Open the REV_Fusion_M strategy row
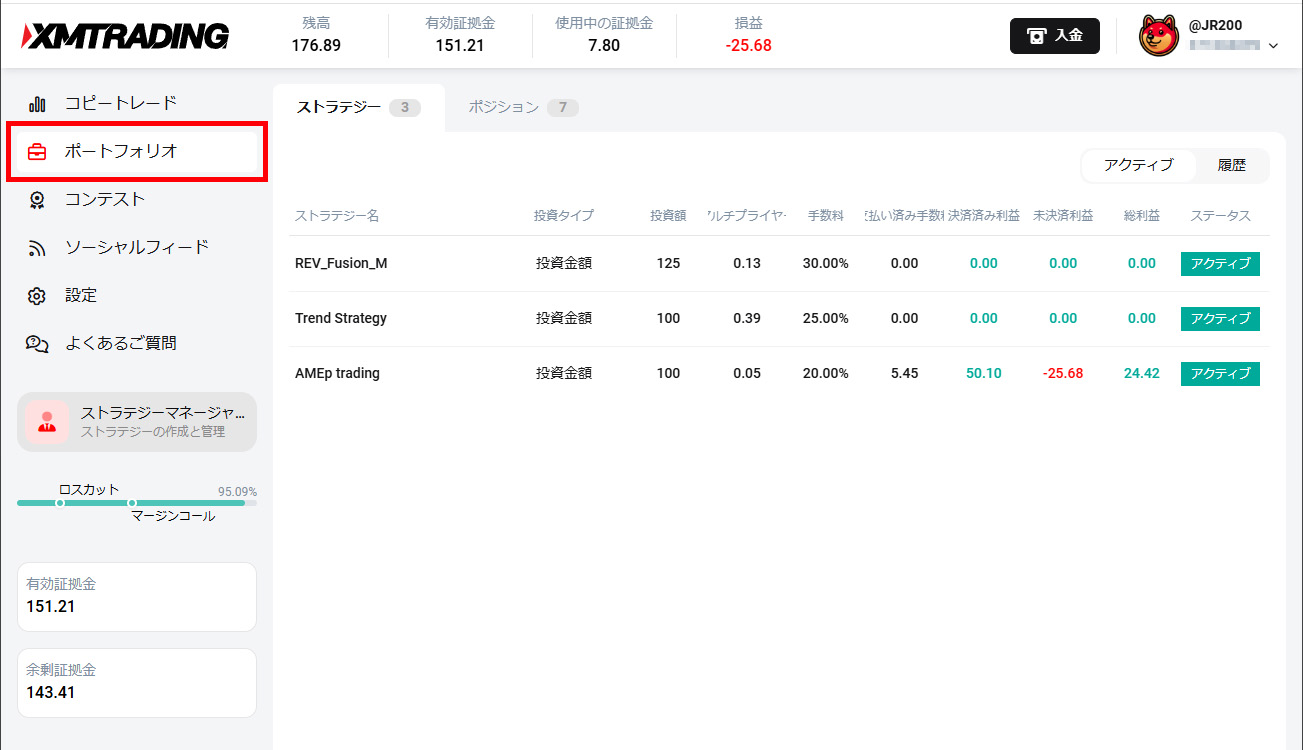 tap(779, 264)
